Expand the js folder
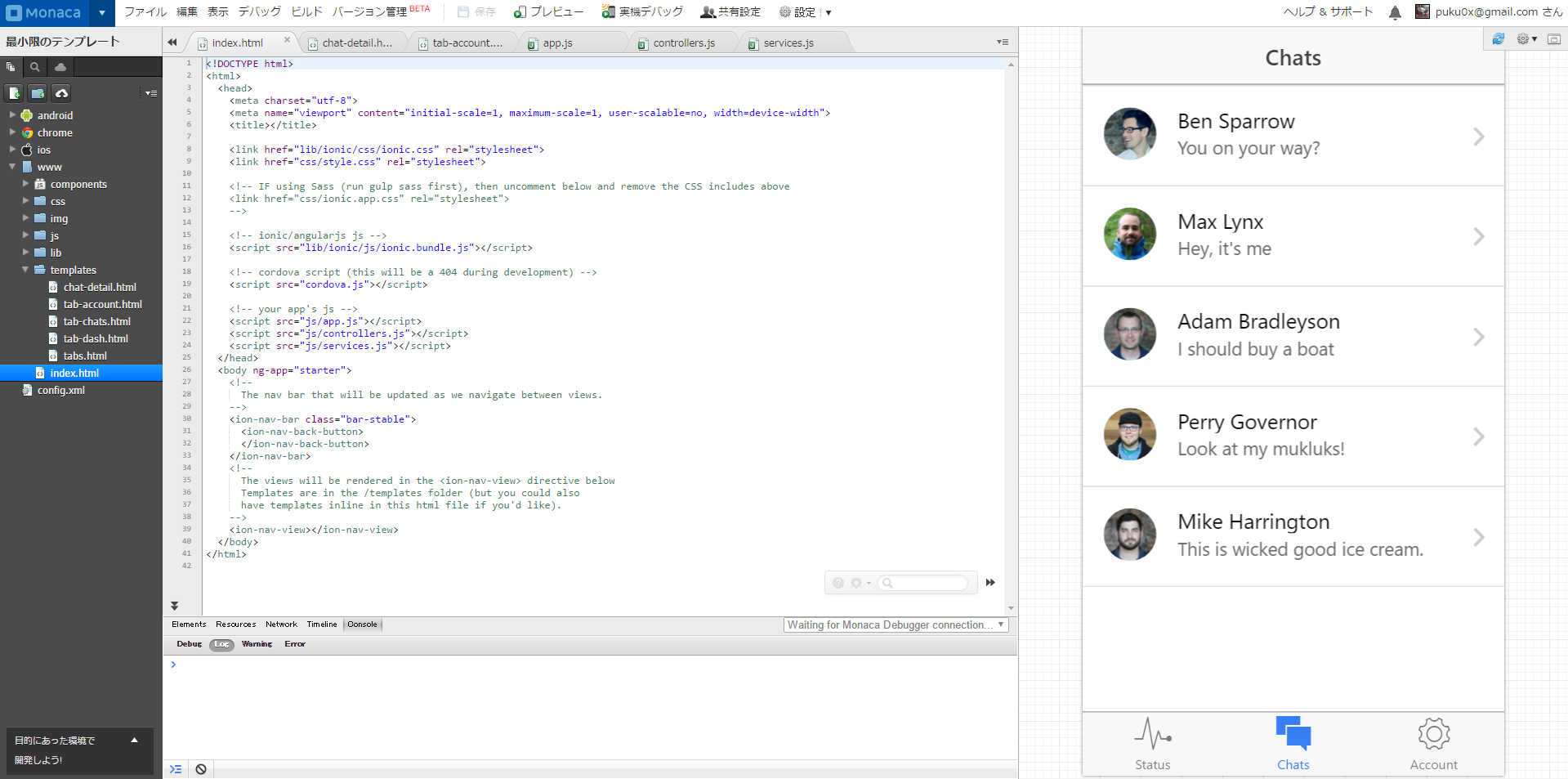The height and width of the screenshot is (779, 1568). click(x=25, y=235)
